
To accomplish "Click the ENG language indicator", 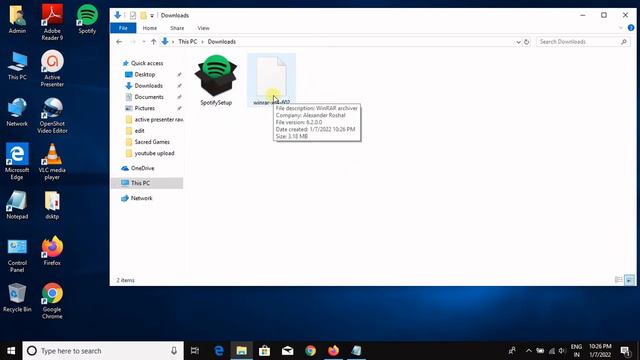I will pos(576,351).
